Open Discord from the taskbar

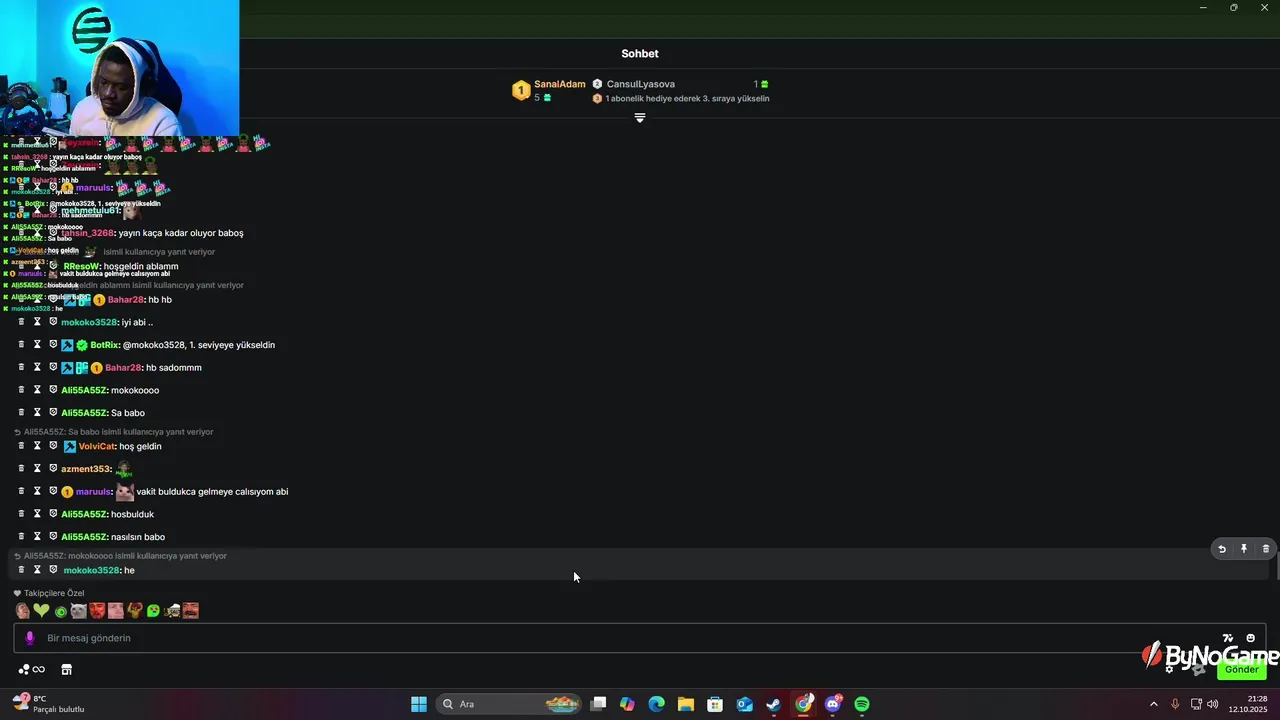pyautogui.click(x=833, y=704)
